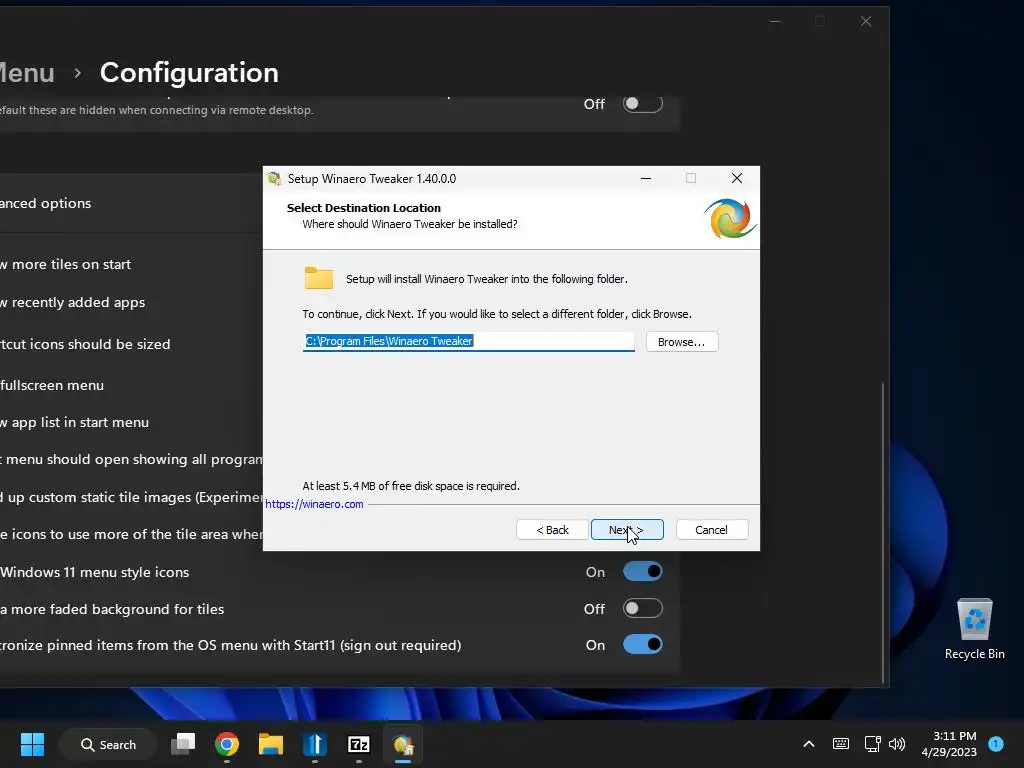
Task: Click the 'Select Destination Location' heading
Action: tap(364, 208)
